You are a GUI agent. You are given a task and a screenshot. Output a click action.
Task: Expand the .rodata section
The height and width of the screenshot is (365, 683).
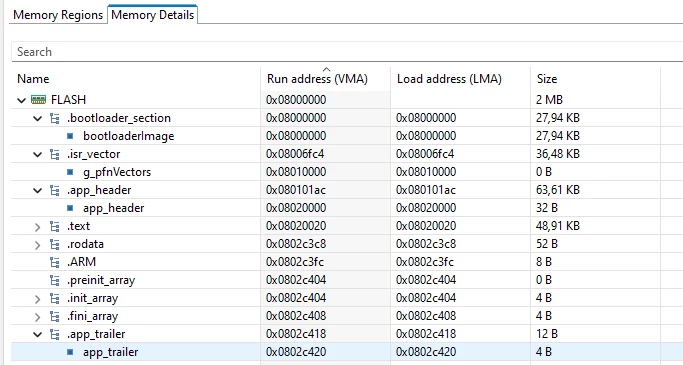37,245
